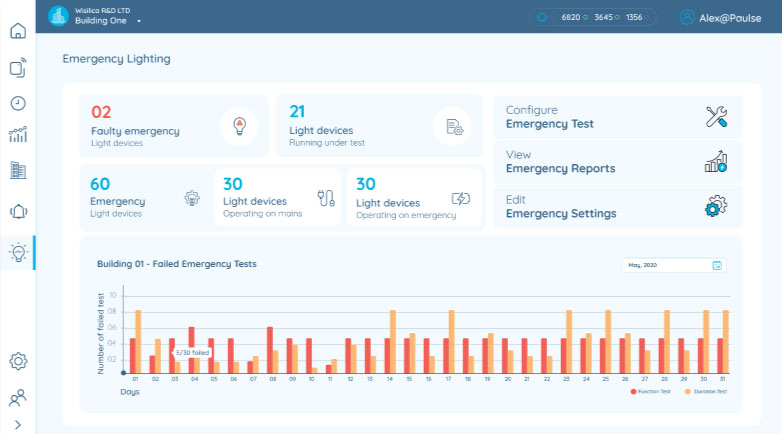The width and height of the screenshot is (782, 434).
Task: Click Configure Emergency Test
Action: (x=617, y=117)
